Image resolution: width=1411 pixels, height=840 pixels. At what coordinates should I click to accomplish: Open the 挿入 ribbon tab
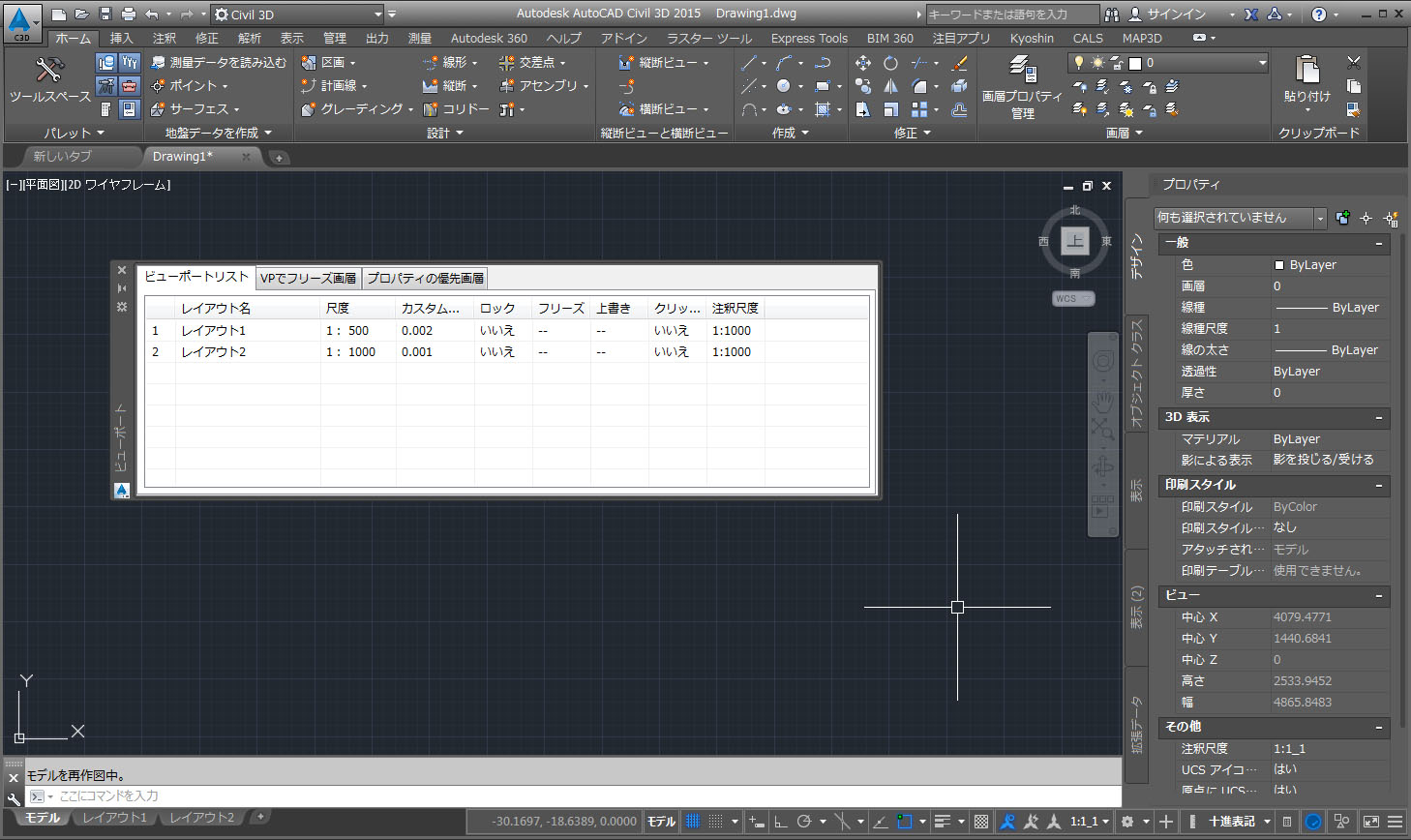(x=122, y=38)
